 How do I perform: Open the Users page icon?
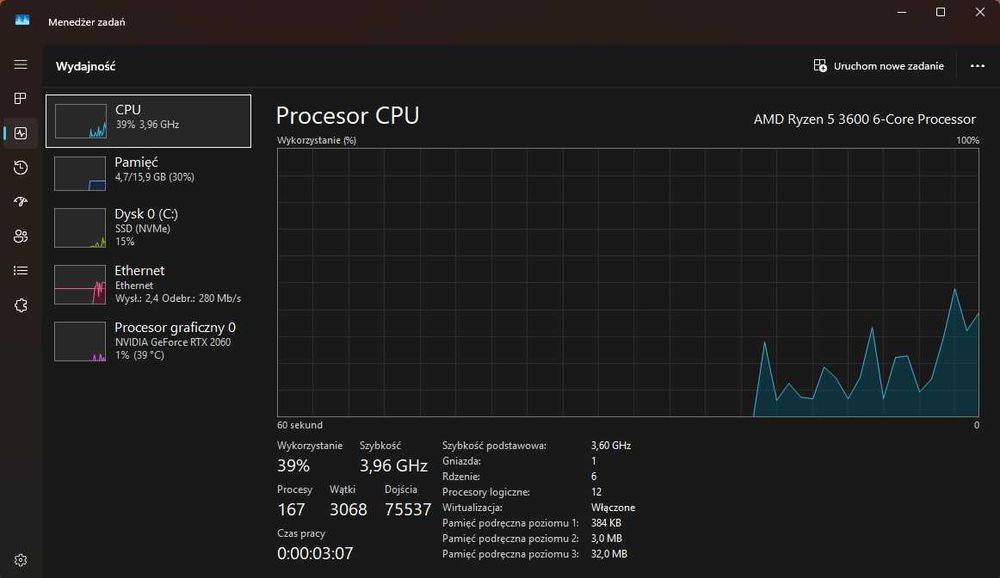click(20, 236)
